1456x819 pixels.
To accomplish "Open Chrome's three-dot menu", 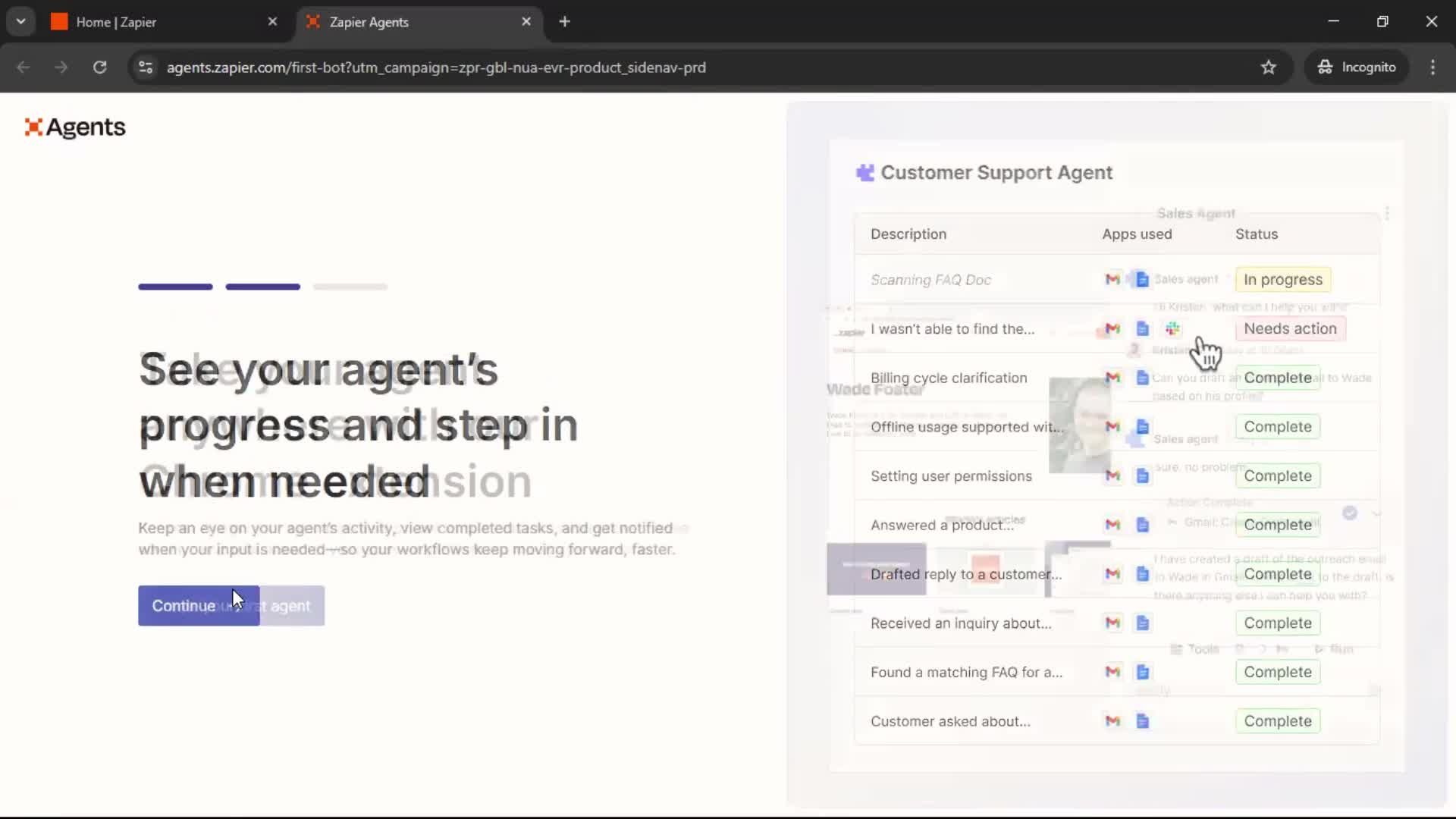I will point(1432,67).
